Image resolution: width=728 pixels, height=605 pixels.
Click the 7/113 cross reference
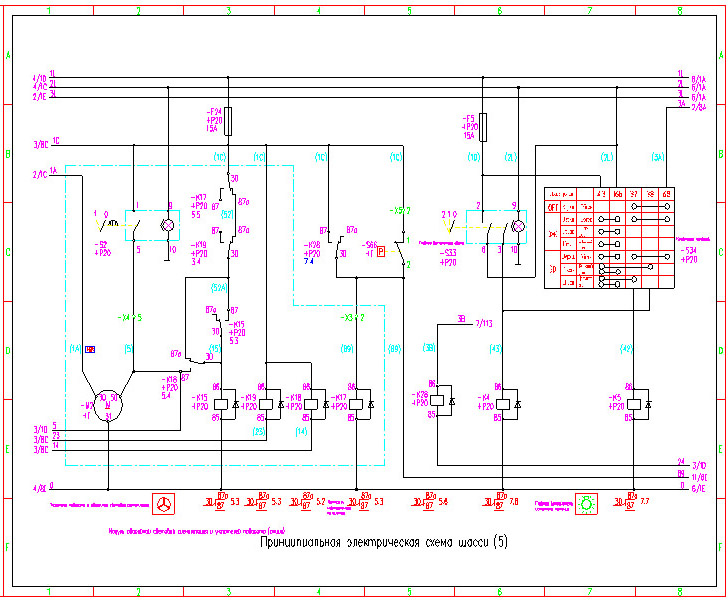coord(484,323)
